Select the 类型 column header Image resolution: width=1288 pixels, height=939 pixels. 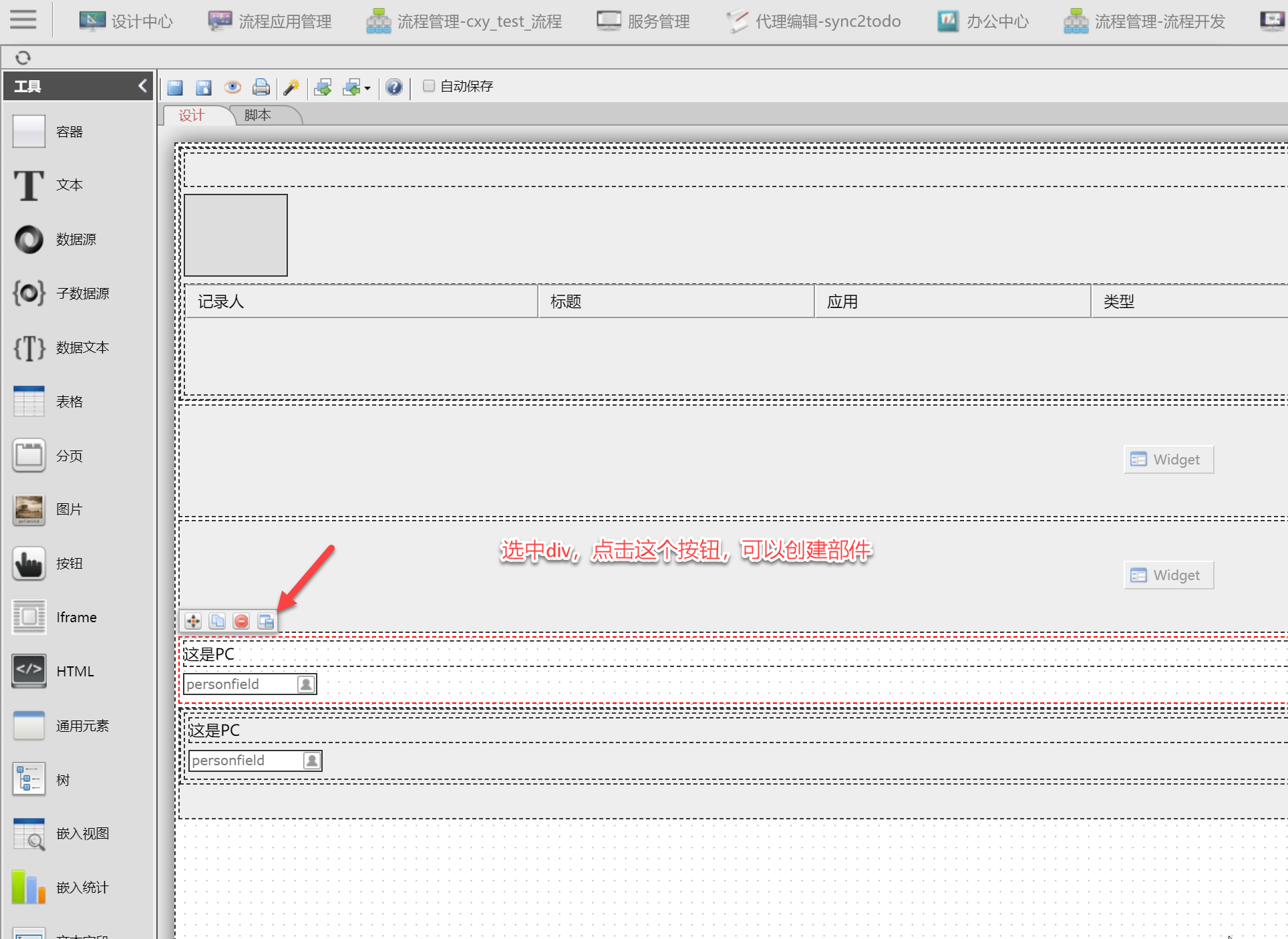pyautogui.click(x=1189, y=301)
